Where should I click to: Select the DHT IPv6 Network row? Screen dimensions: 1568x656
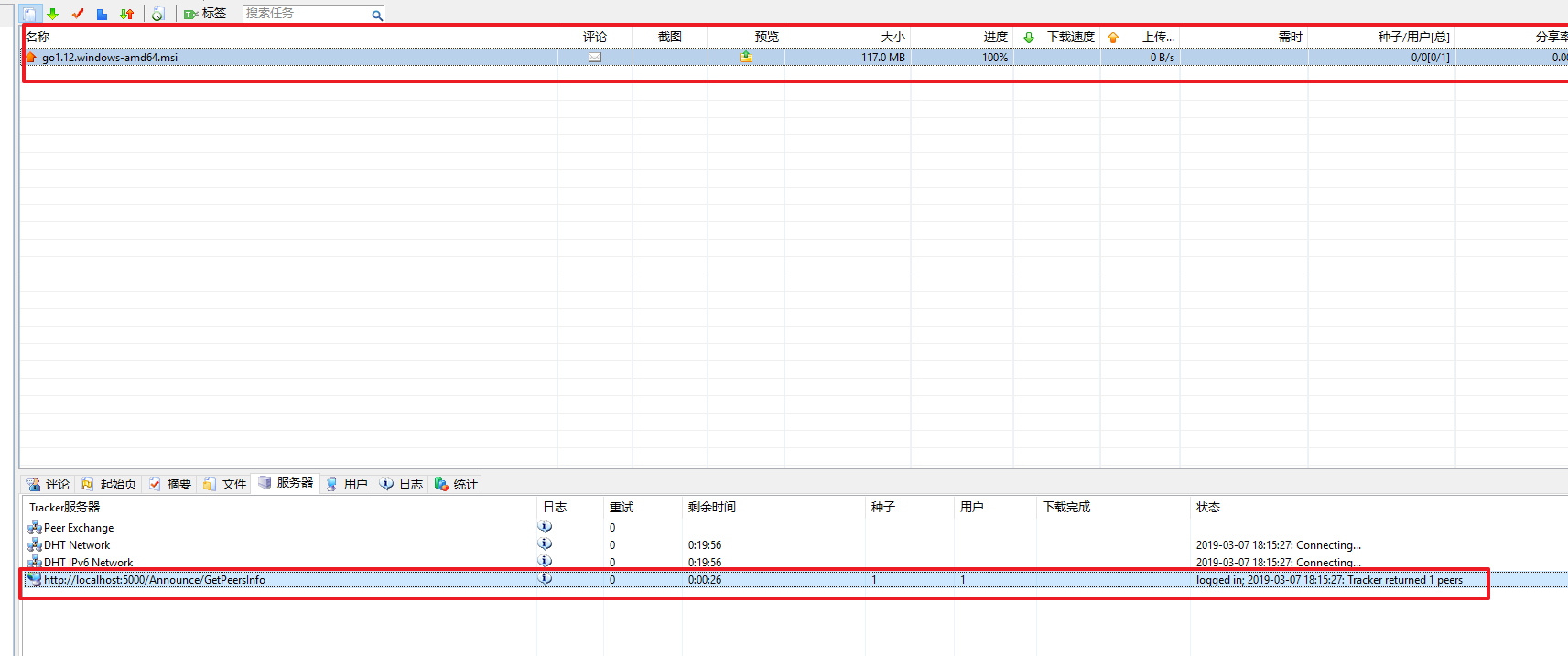coord(88,563)
